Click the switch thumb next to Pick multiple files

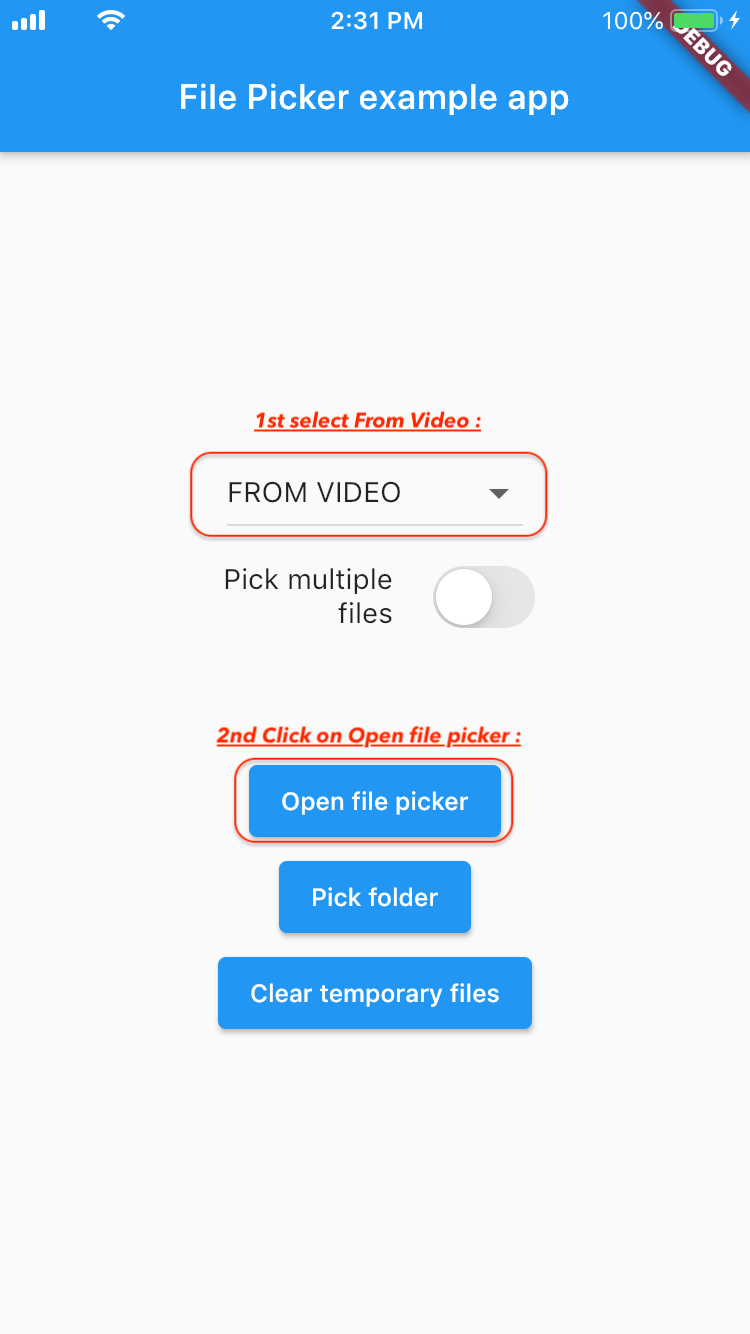click(x=463, y=596)
